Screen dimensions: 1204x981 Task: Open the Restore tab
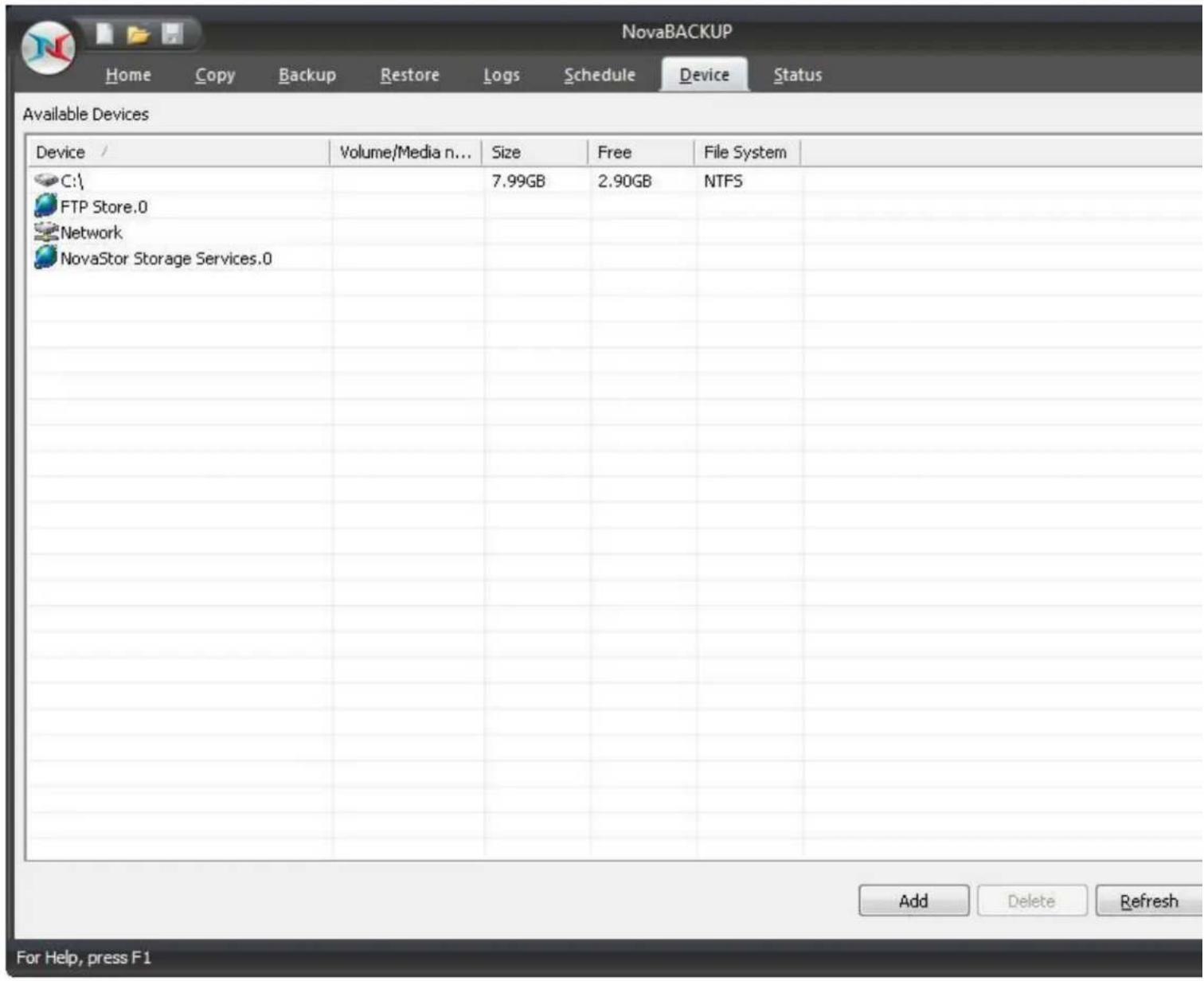[410, 75]
